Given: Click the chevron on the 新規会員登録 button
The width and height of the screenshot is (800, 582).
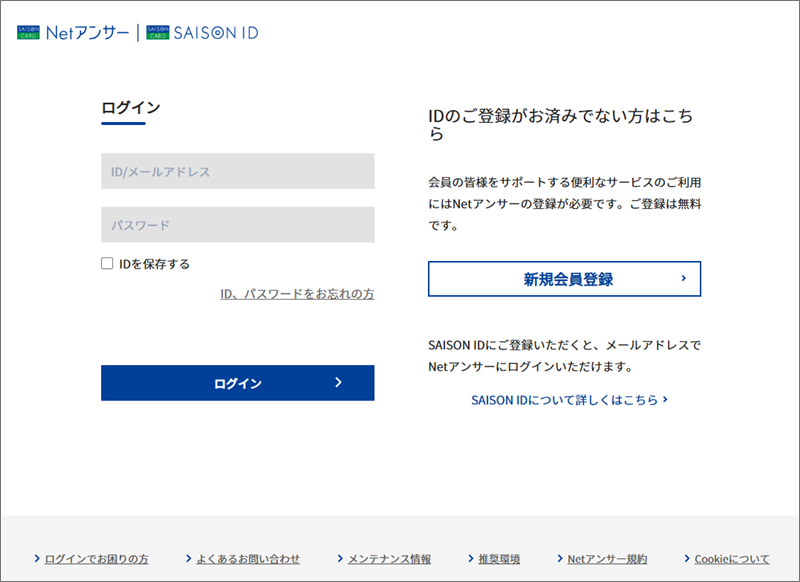Looking at the screenshot, I should click(683, 279).
